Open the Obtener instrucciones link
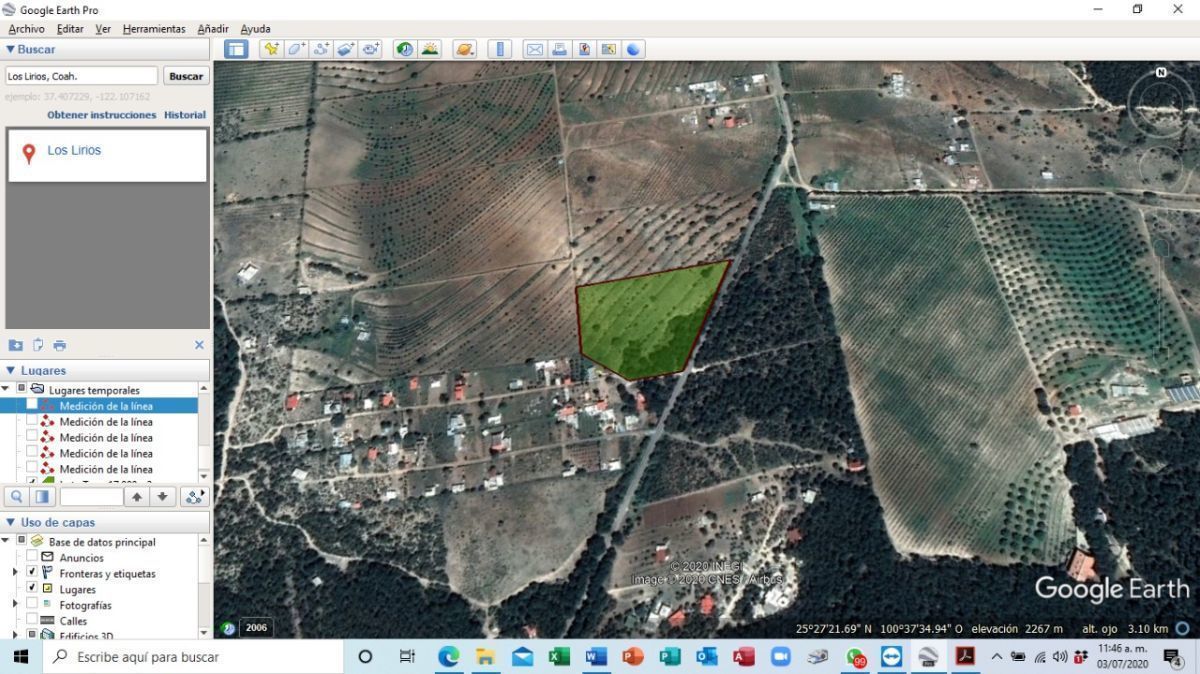 pyautogui.click(x=102, y=115)
